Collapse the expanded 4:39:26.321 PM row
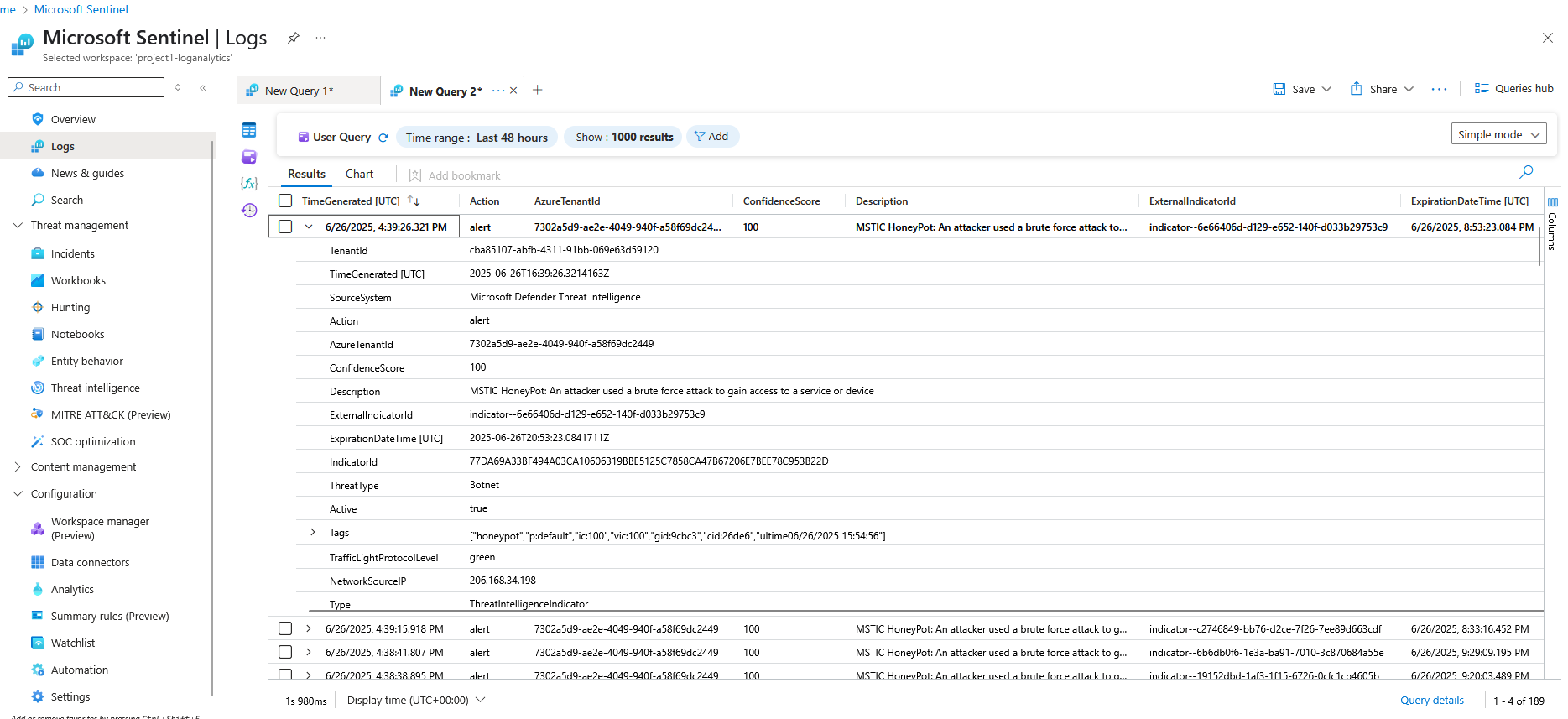Viewport: 1568px width, 719px height. click(309, 227)
